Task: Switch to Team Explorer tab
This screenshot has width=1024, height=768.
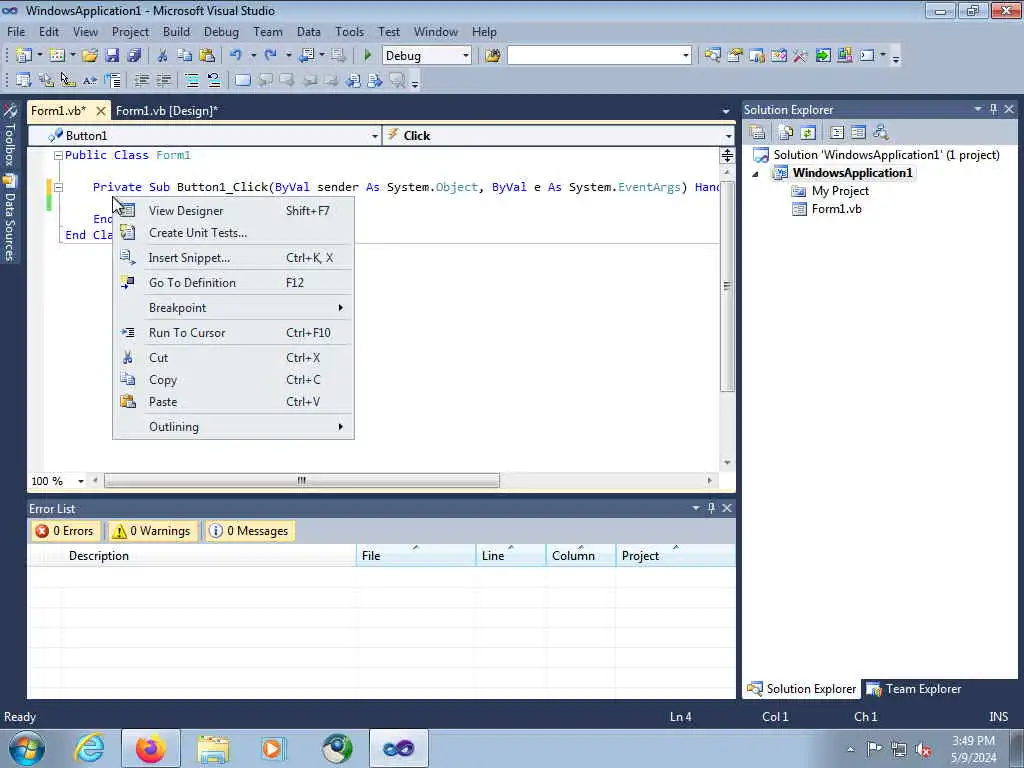Action: tap(914, 689)
